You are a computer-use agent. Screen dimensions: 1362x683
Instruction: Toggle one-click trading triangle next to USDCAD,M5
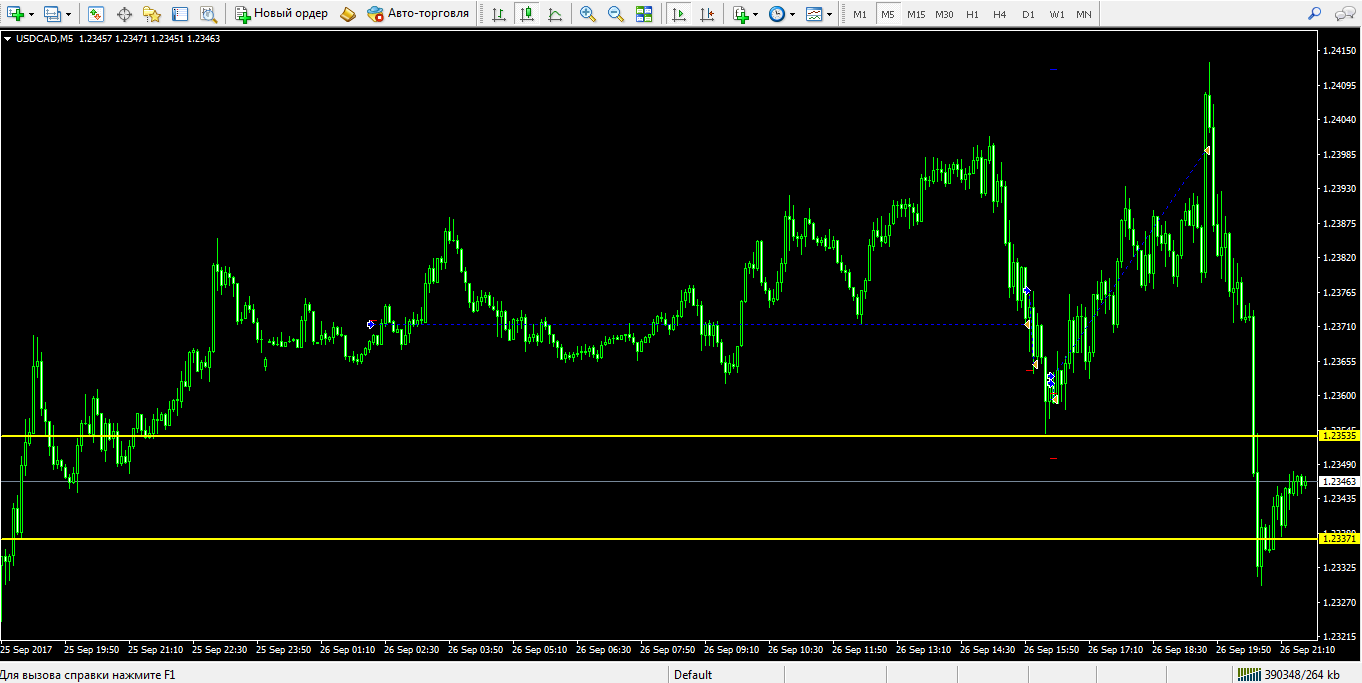coord(8,38)
